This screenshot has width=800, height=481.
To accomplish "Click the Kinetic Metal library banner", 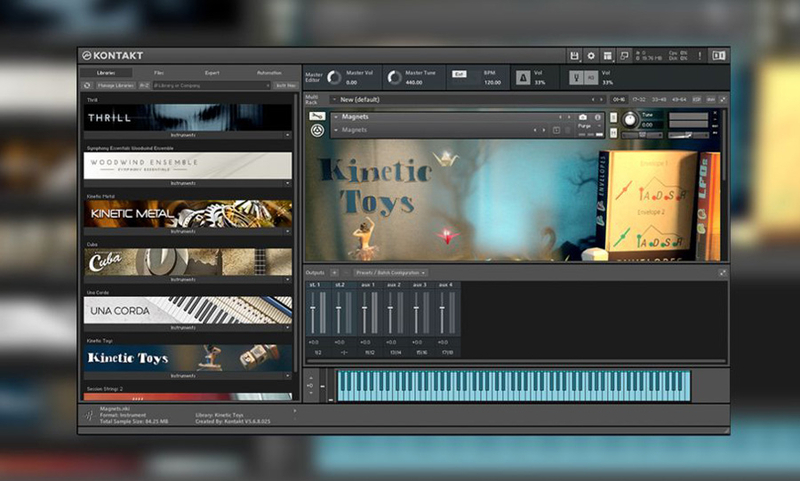I will (x=188, y=214).
